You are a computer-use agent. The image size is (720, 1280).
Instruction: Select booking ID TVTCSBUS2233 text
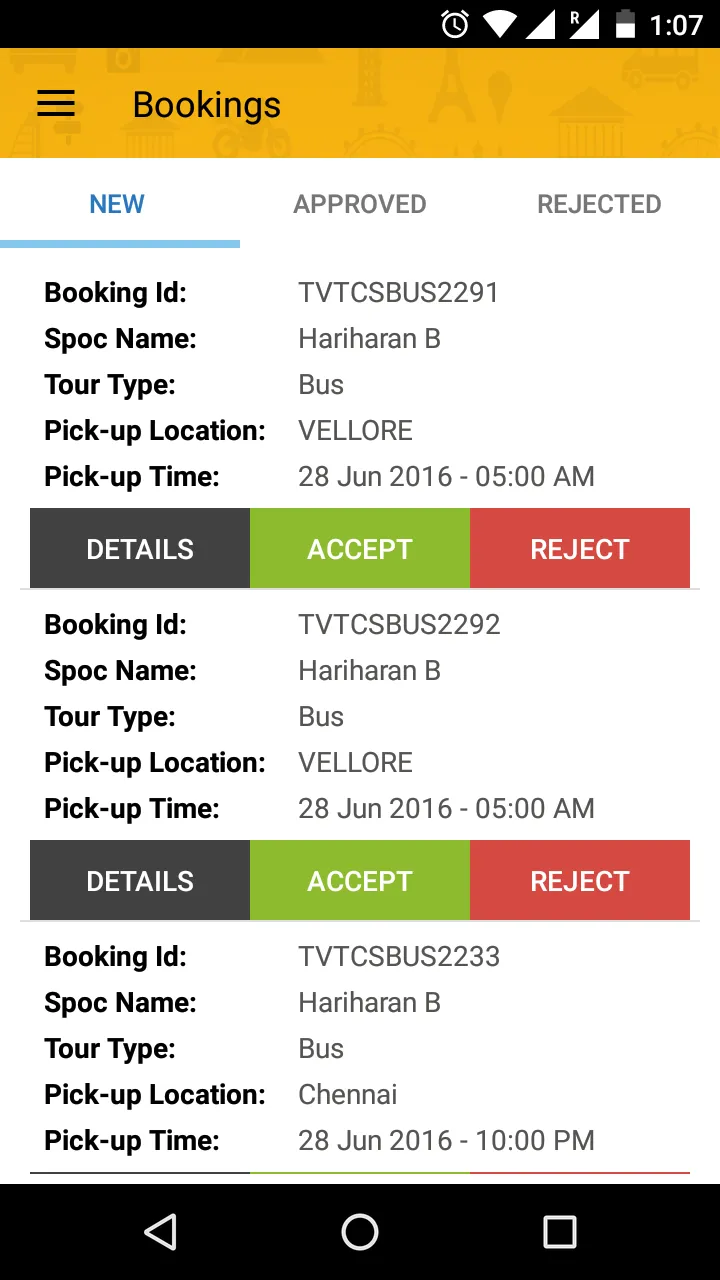pyautogui.click(x=399, y=956)
